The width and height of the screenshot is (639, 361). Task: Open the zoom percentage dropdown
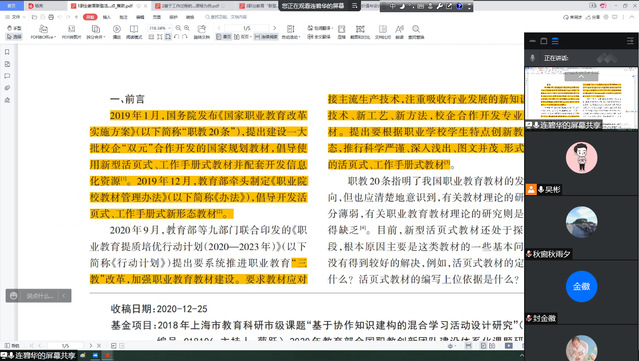(159, 28)
